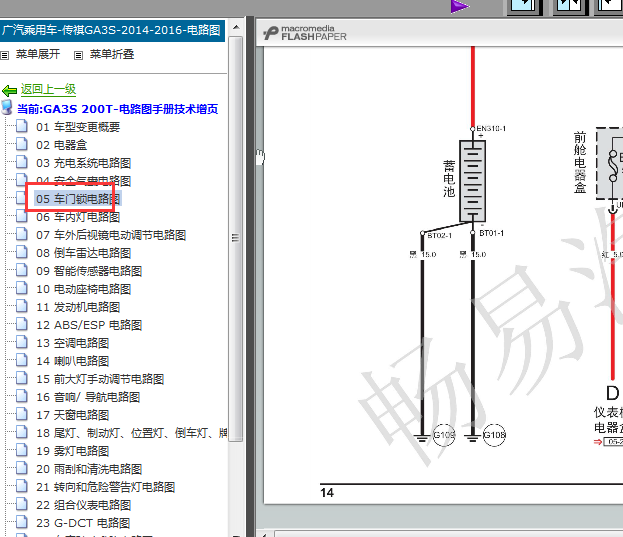
Task: Click page icon of 16 音响/导航电路图
Action: coord(22,396)
